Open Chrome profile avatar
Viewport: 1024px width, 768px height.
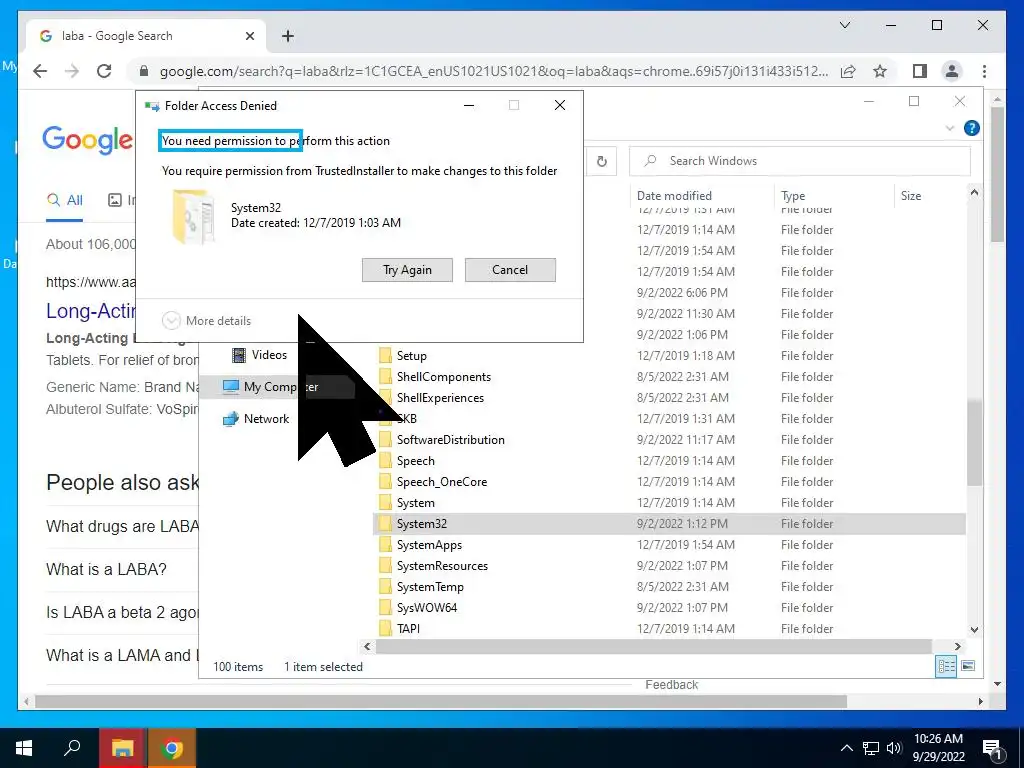(952, 71)
